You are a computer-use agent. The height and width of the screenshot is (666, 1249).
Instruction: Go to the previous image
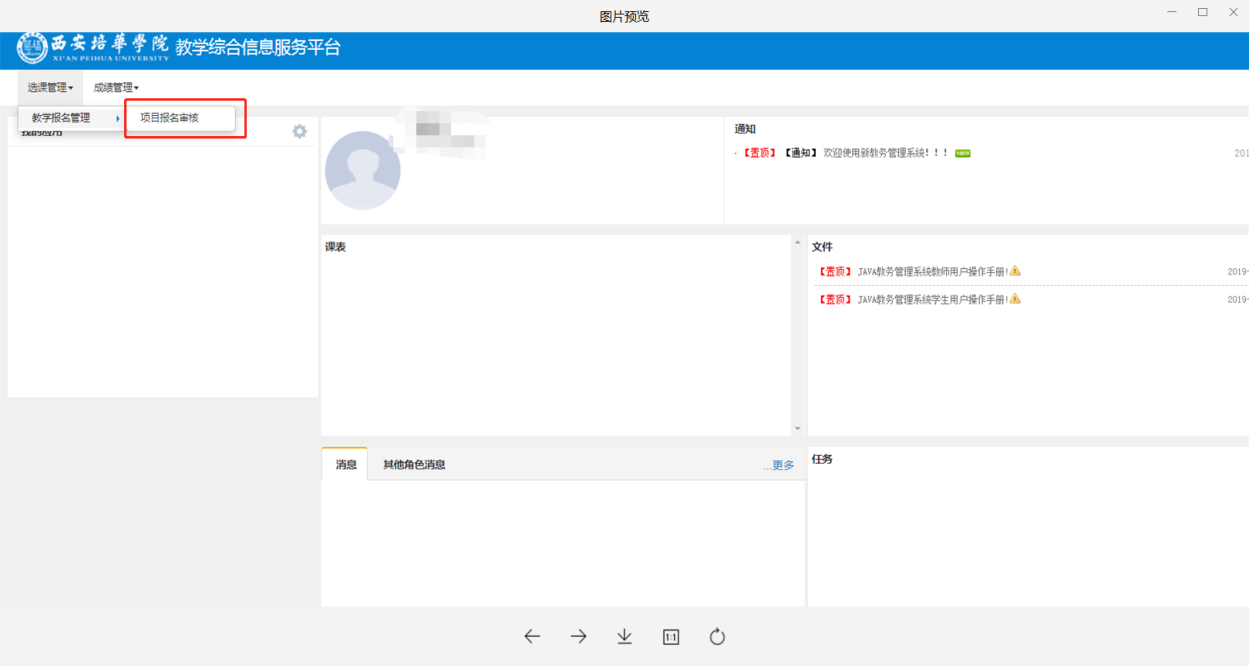click(x=532, y=637)
